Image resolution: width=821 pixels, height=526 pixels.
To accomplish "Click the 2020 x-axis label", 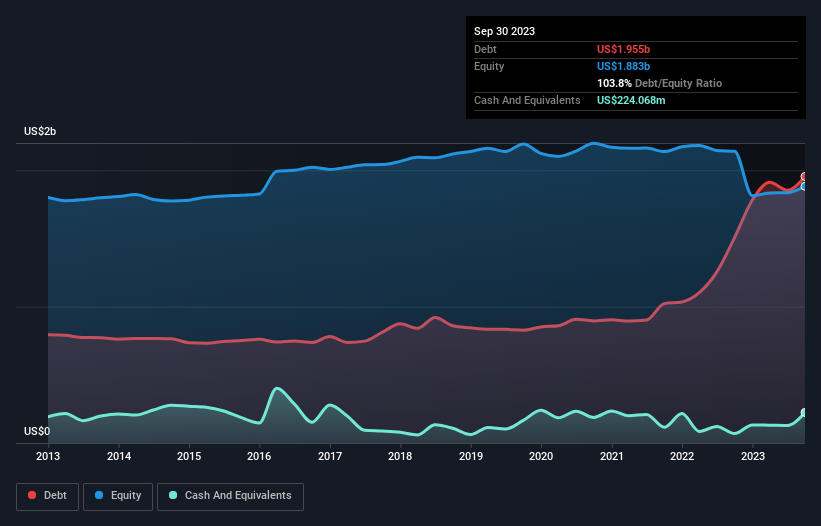I will [x=541, y=456].
